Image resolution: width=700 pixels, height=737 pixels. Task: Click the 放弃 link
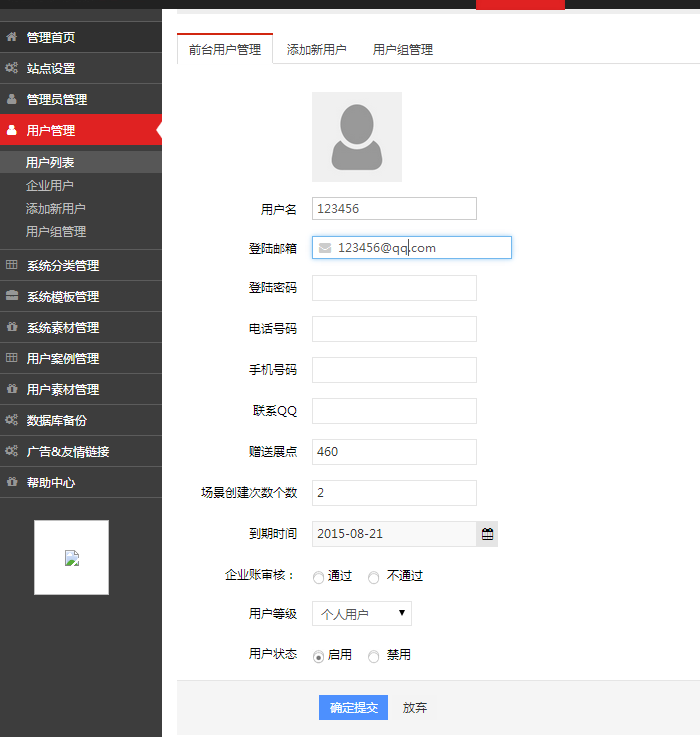coord(415,707)
